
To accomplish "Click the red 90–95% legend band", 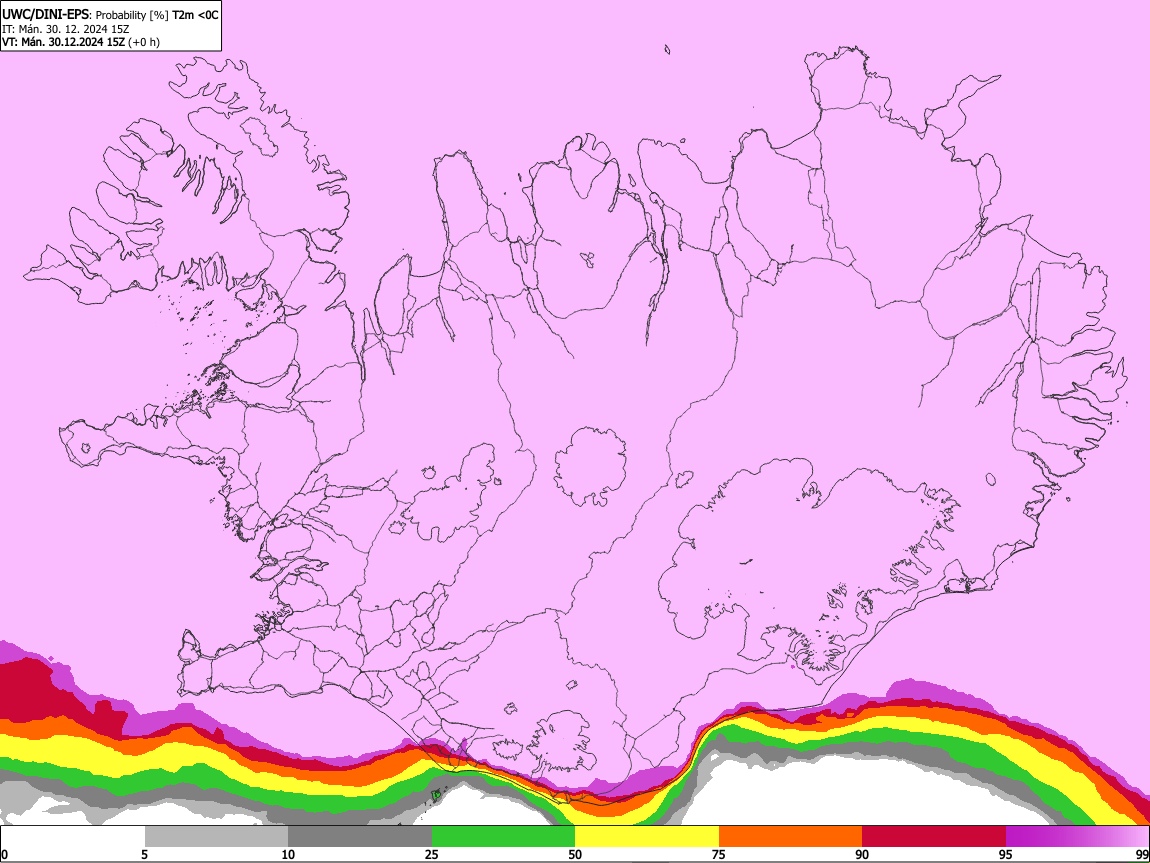I will (x=934, y=837).
